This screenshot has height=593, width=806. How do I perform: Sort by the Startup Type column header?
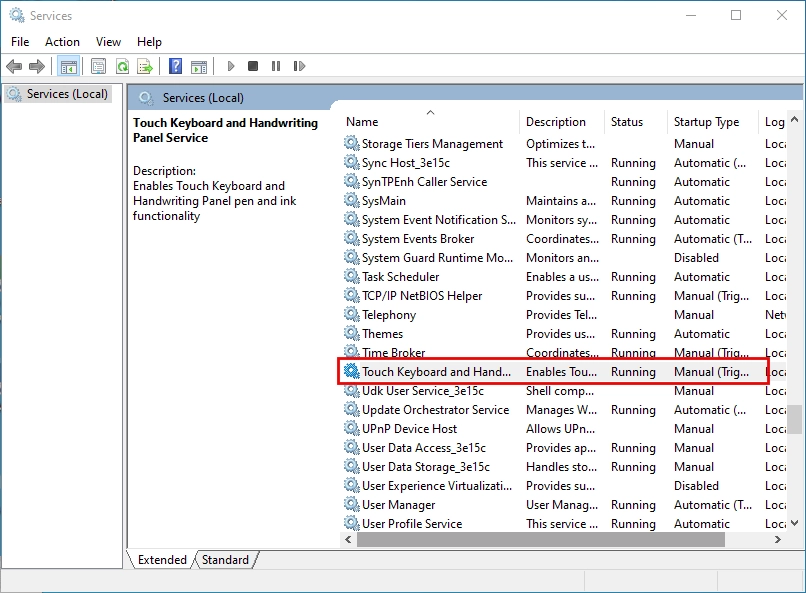coord(706,122)
